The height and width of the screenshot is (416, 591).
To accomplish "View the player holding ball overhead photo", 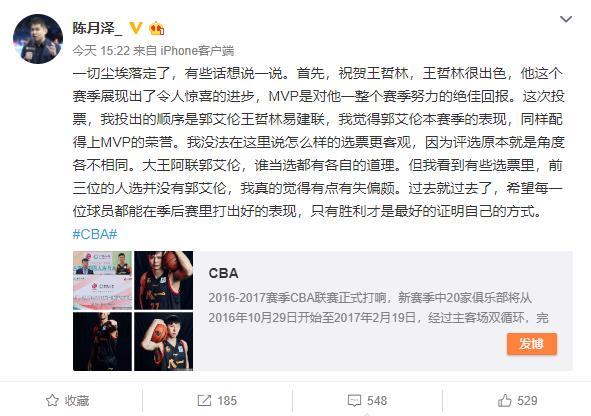I will coord(164,280).
